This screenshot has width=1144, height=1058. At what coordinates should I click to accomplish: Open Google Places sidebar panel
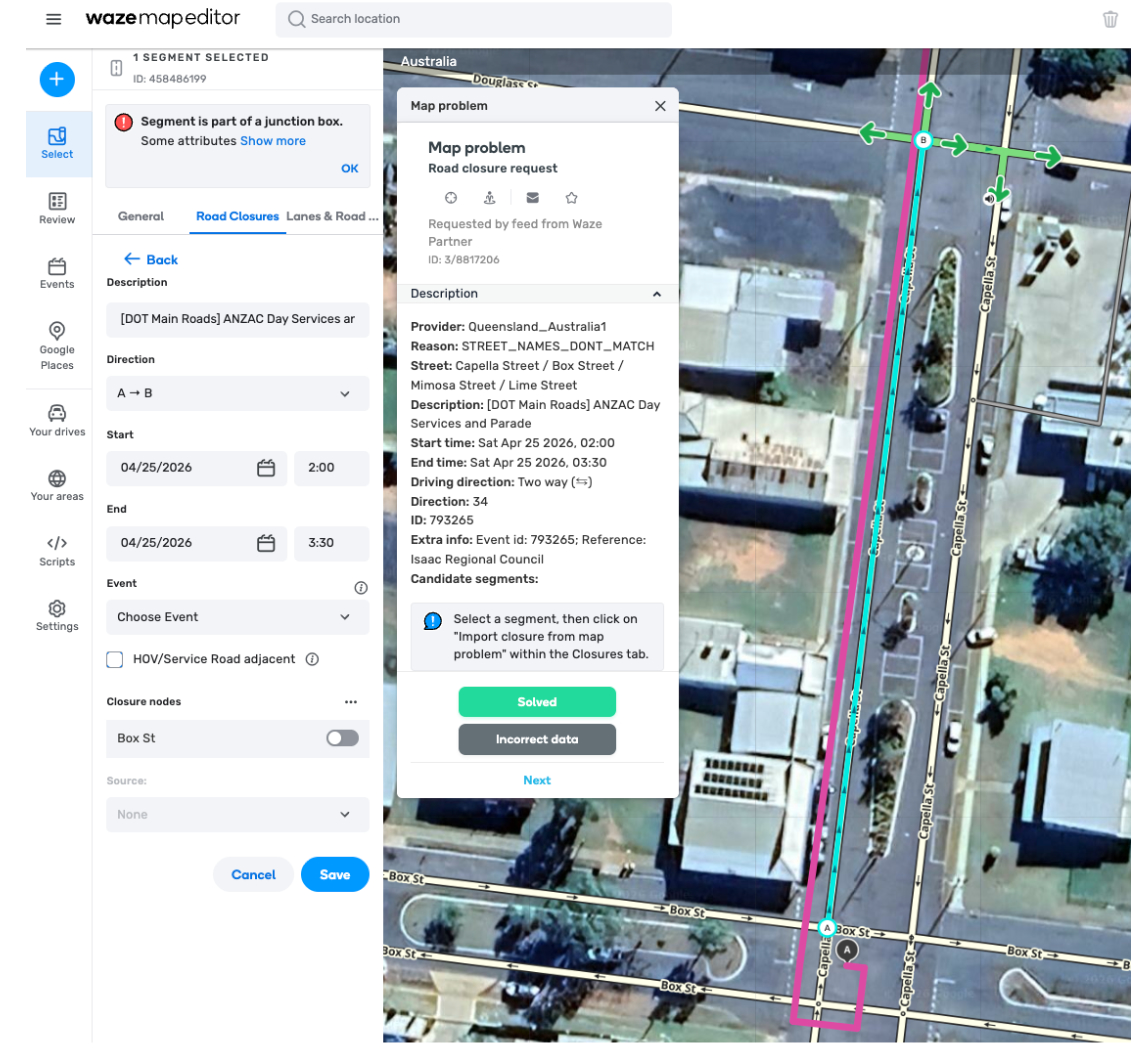click(57, 346)
